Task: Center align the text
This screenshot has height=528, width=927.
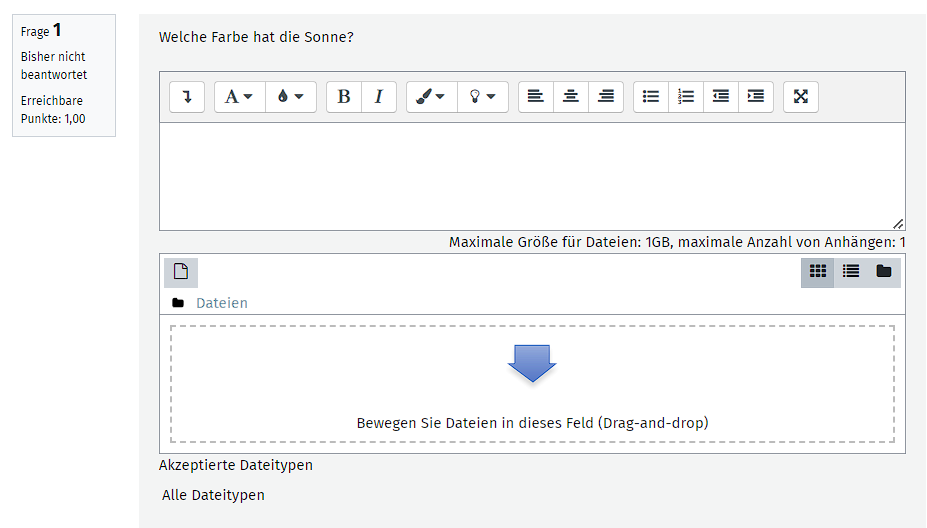Action: click(571, 97)
